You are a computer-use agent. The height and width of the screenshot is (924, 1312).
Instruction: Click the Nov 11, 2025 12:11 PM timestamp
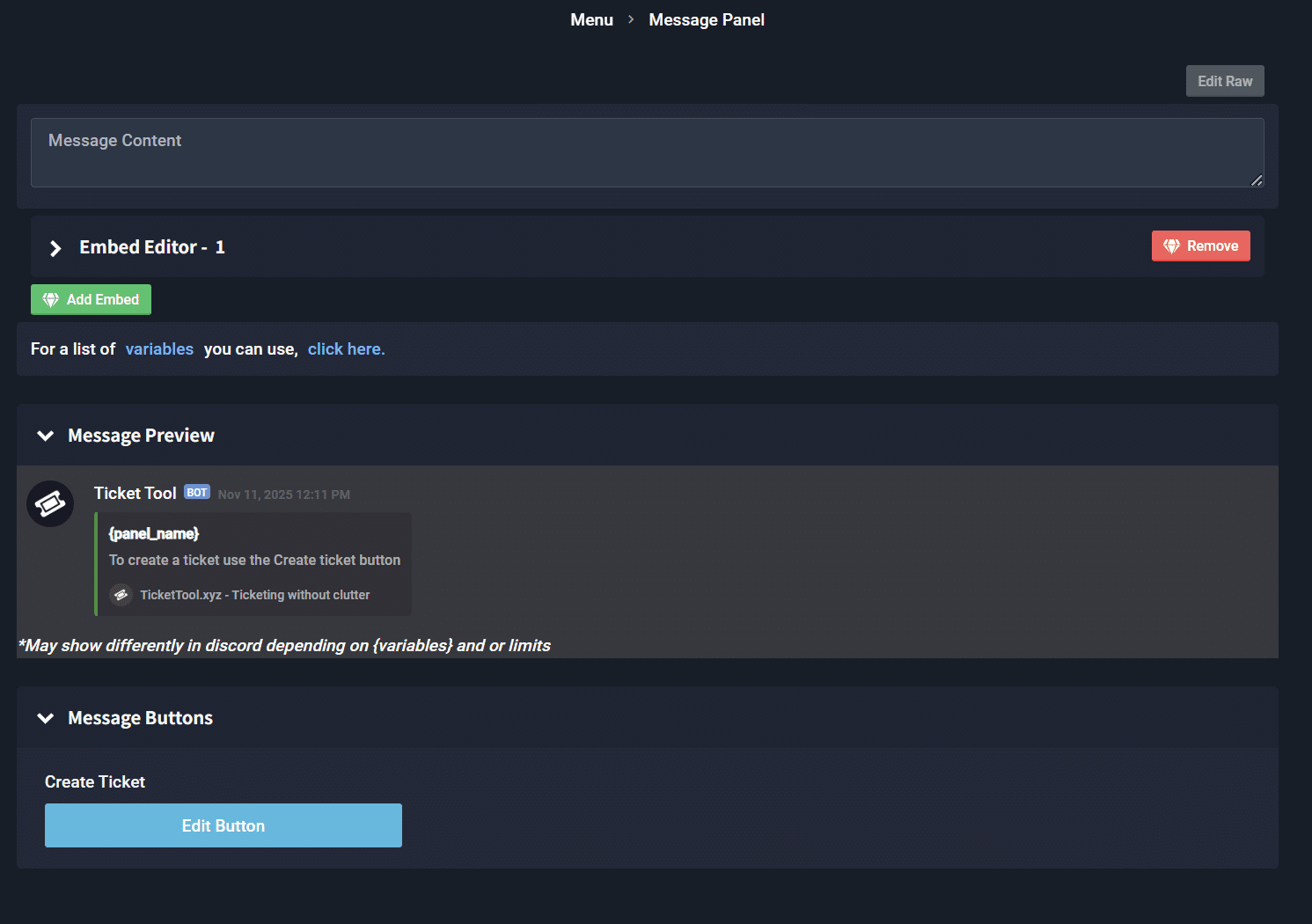click(284, 495)
